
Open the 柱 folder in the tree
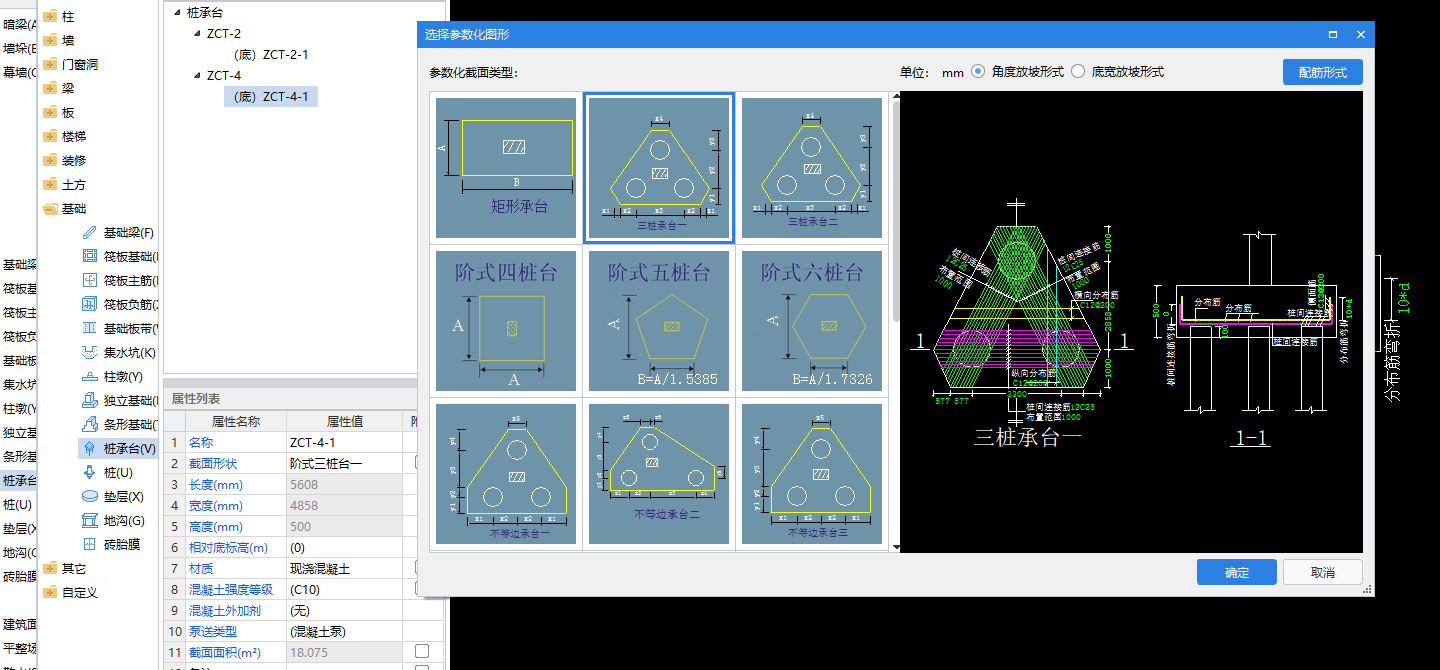pos(50,17)
